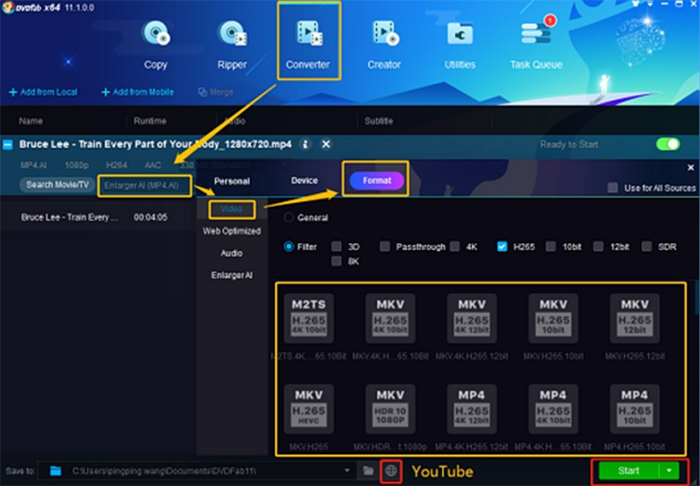Click Search Movie/TV button
This screenshot has width=700, height=486.
click(57, 185)
